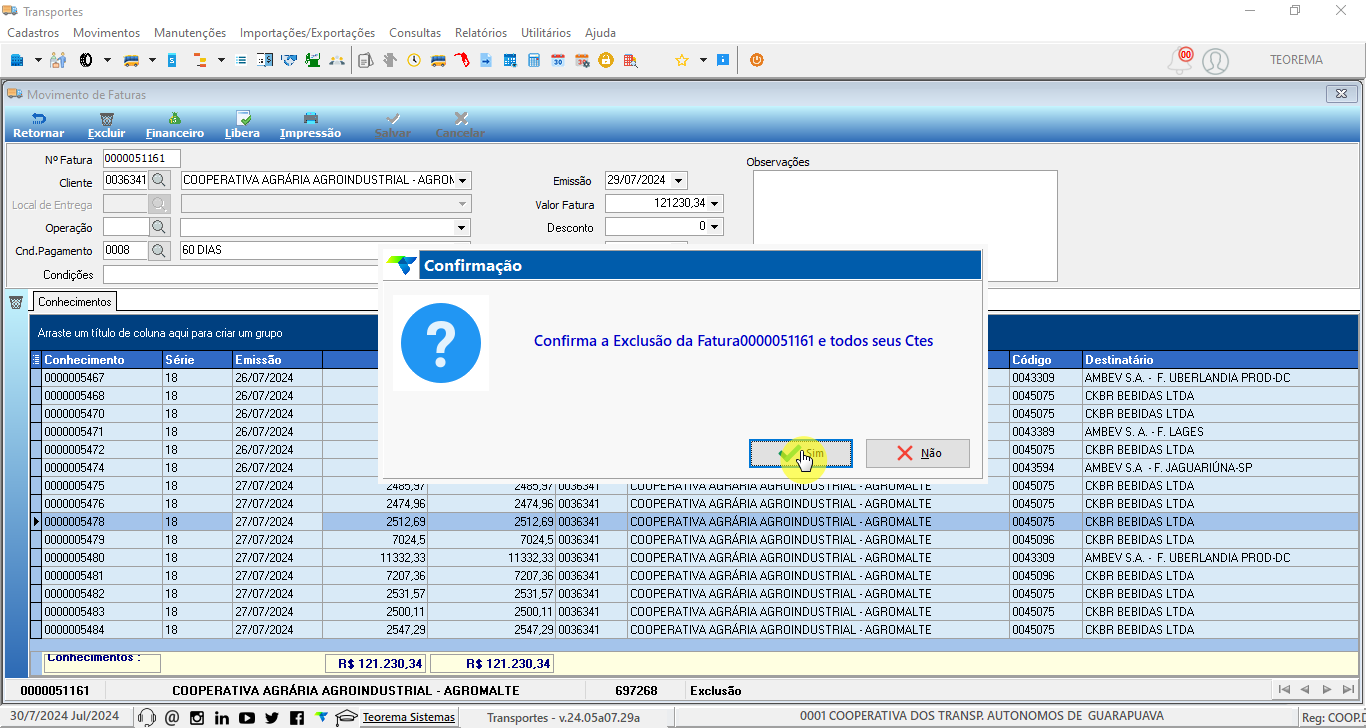Viewport: 1366px width, 728px height.
Task: Click the orange power button icon
Action: pyautogui.click(x=756, y=60)
